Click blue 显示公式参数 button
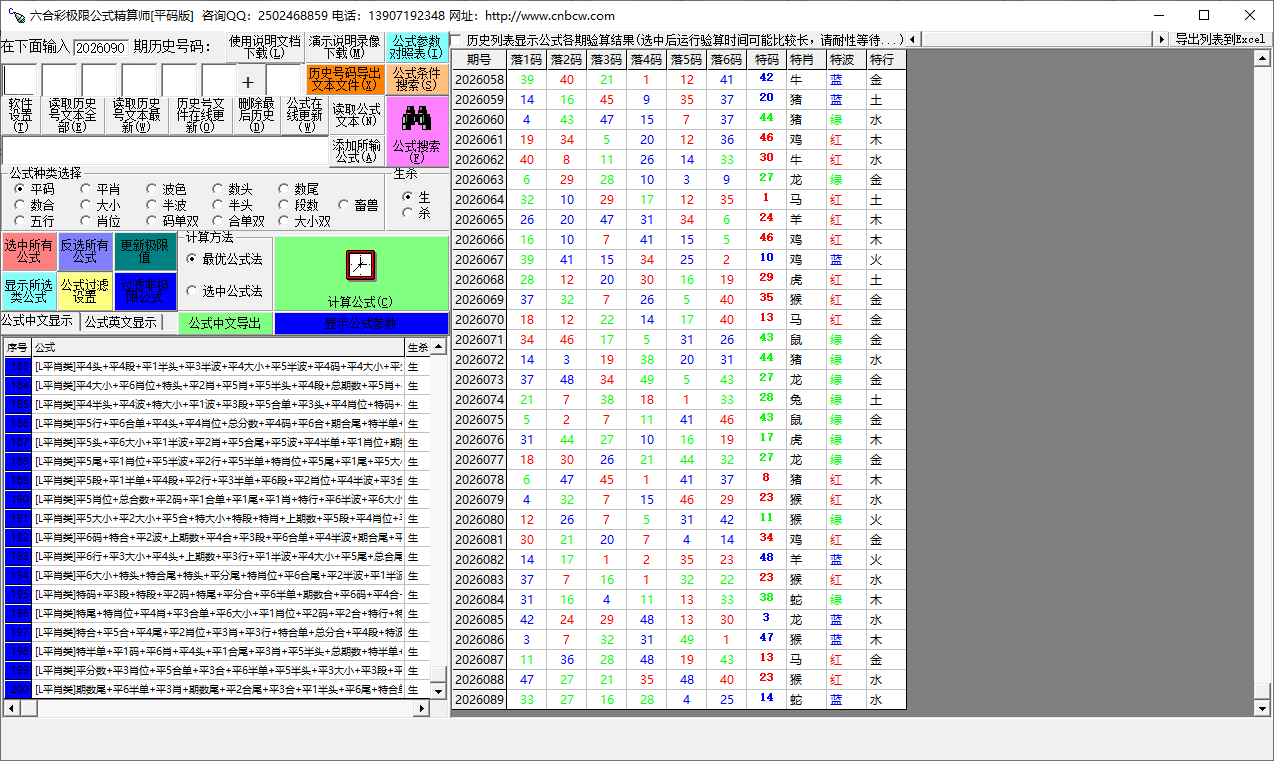This screenshot has height=761, width=1274. [361, 323]
